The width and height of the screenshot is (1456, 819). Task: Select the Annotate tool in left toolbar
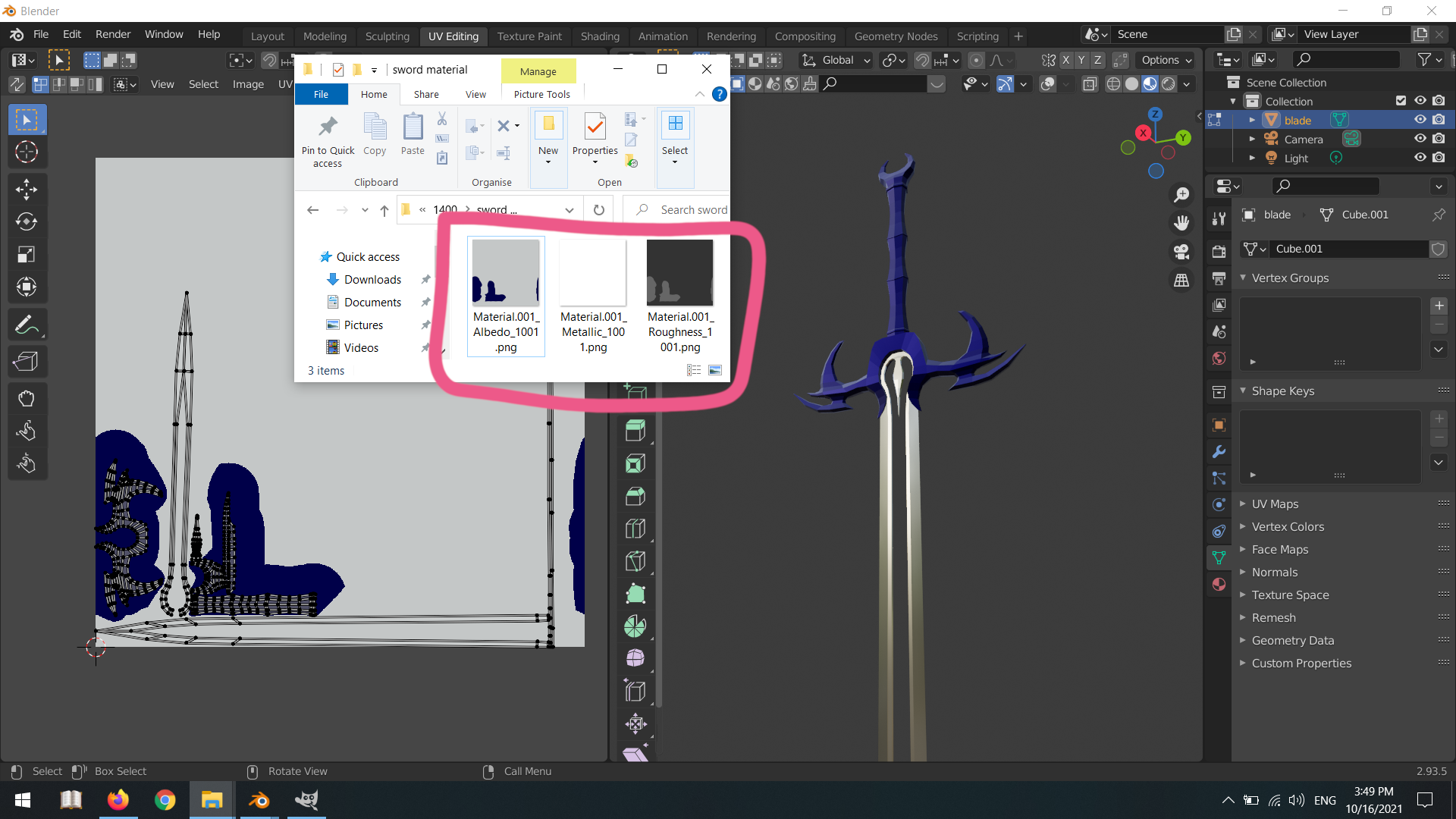coord(27,326)
